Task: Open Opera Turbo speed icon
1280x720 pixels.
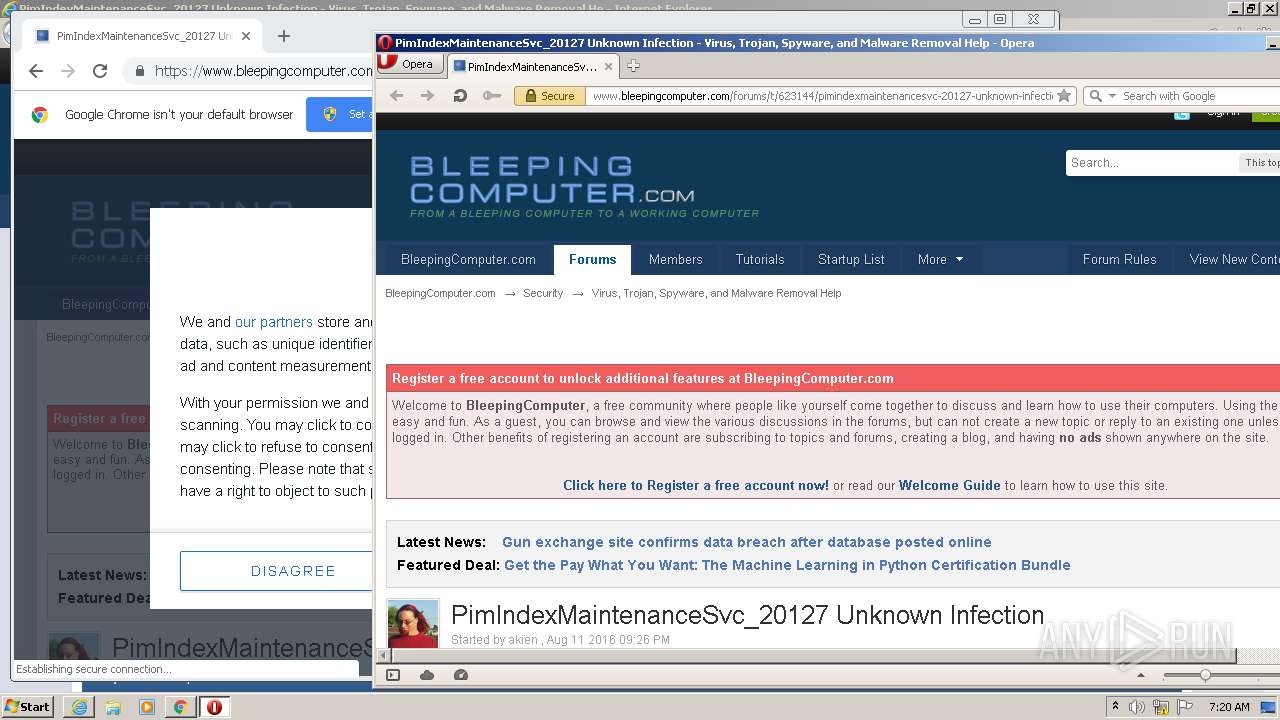Action: 461,675
